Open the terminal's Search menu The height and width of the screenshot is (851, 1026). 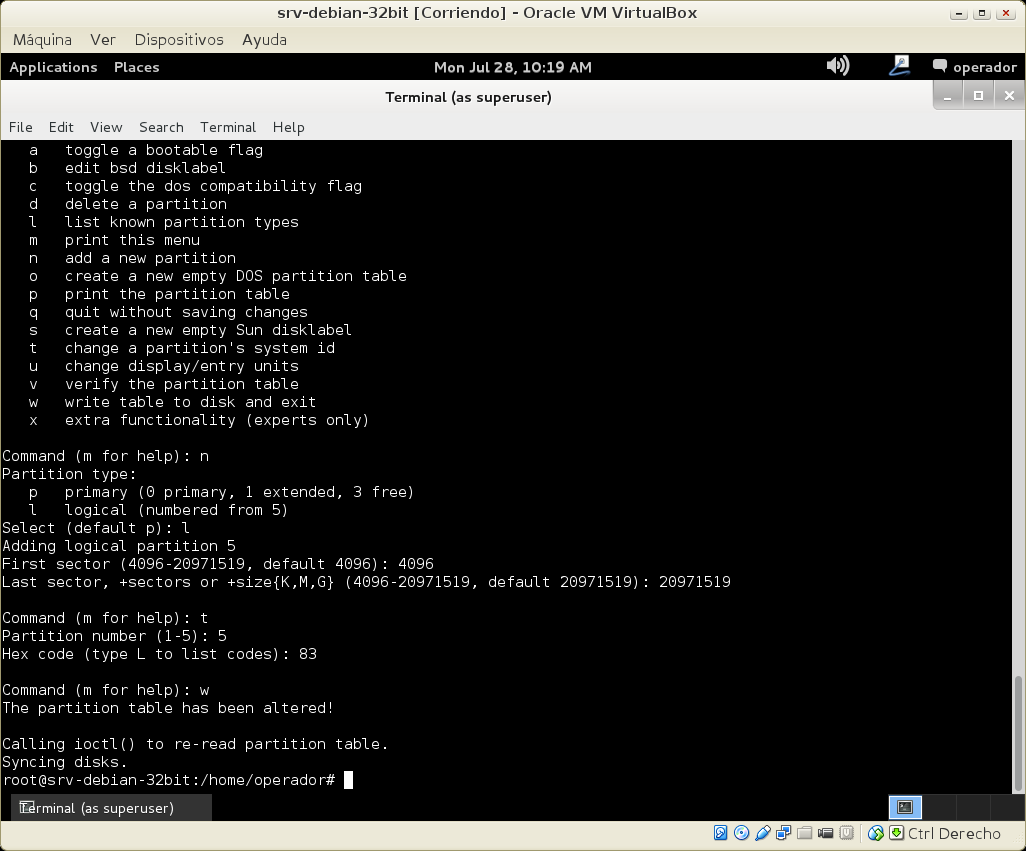pyautogui.click(x=161, y=127)
